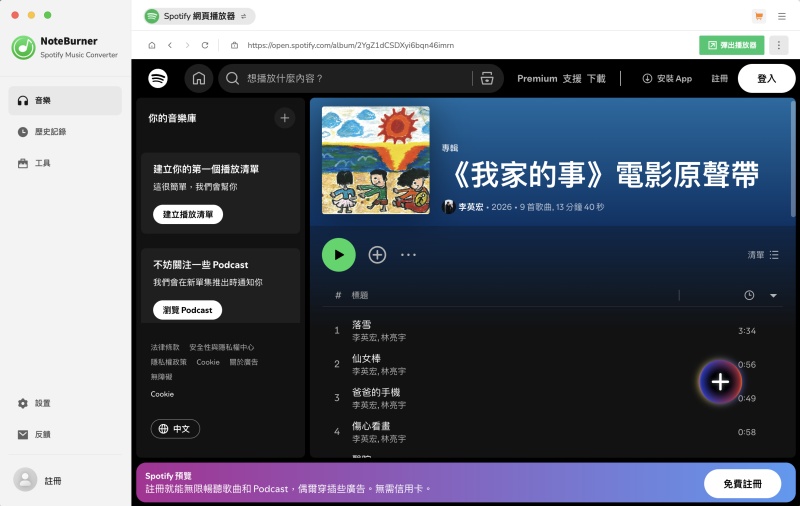Click the user avatar icon
Screen dimensions: 800x506
pos(25,480)
